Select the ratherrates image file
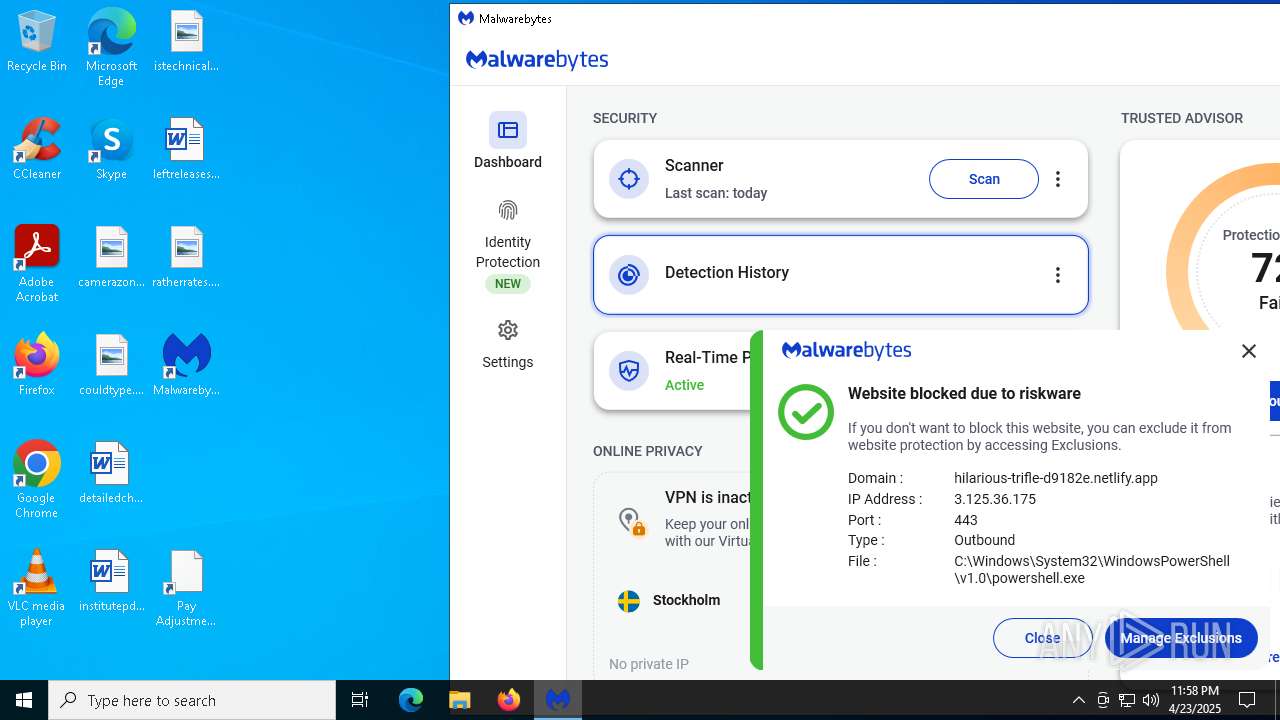Image resolution: width=1280 pixels, height=720 pixels. click(x=186, y=258)
